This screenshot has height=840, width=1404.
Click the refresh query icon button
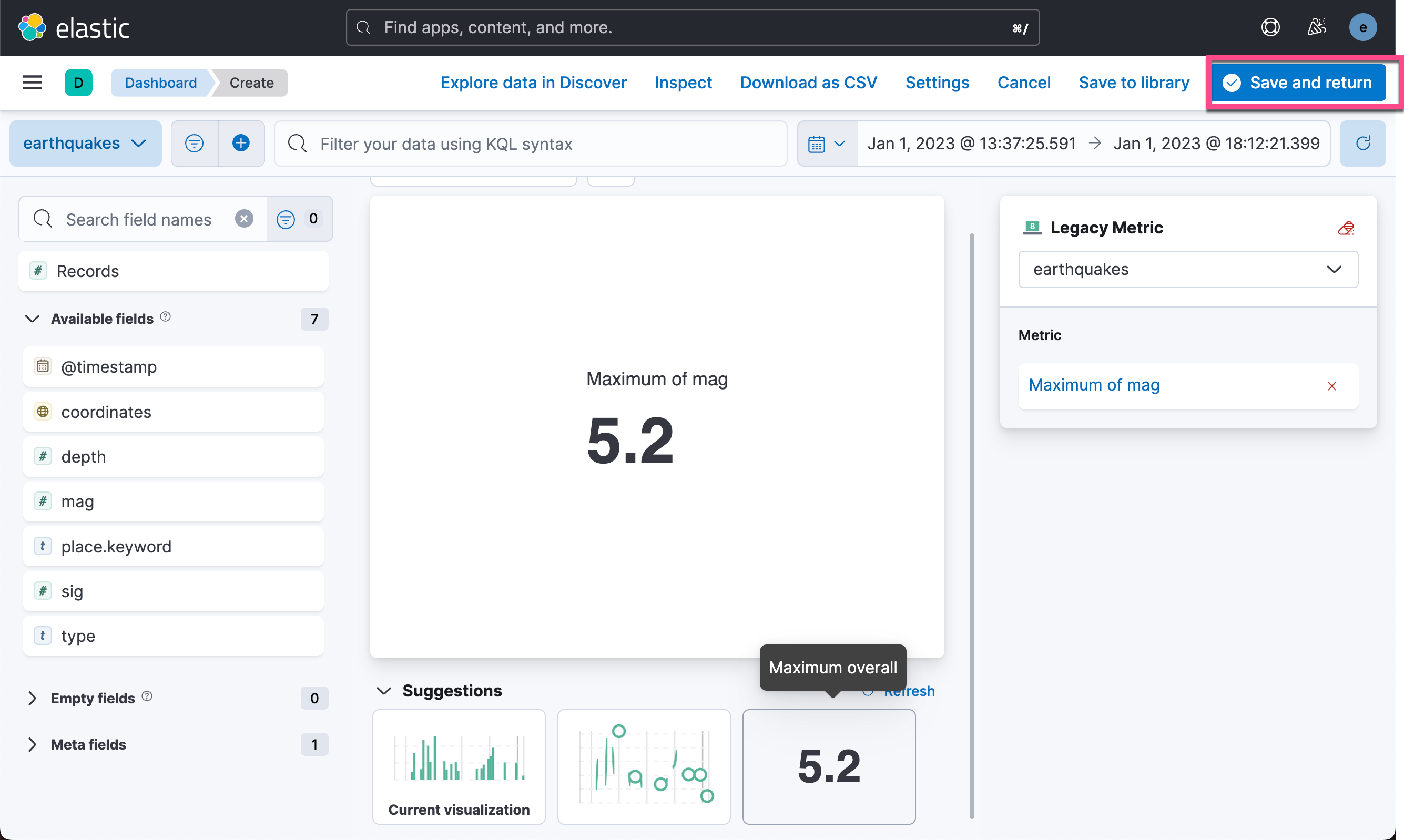tap(1362, 143)
